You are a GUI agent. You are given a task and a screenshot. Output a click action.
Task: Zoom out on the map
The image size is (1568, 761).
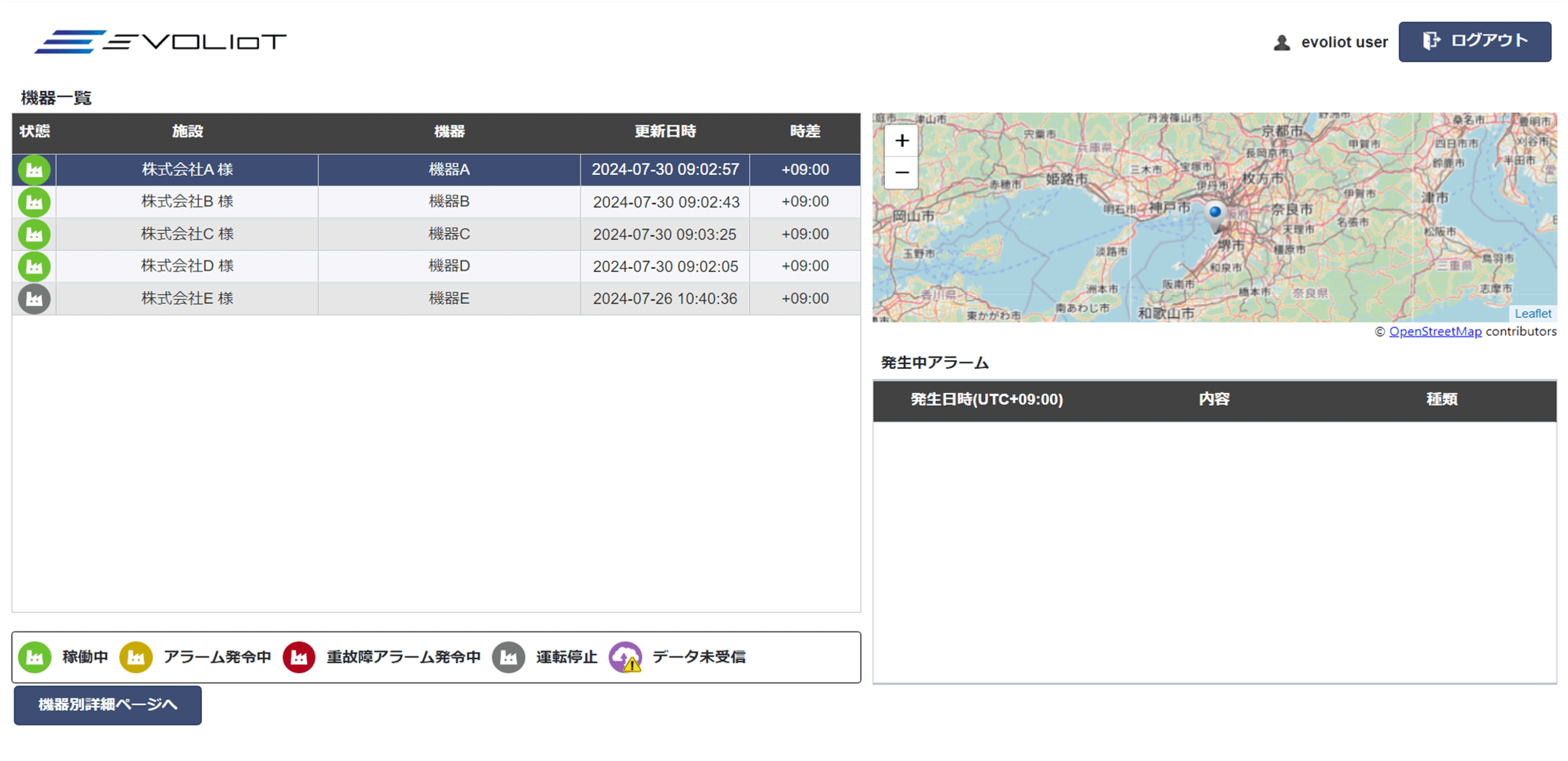click(x=901, y=173)
